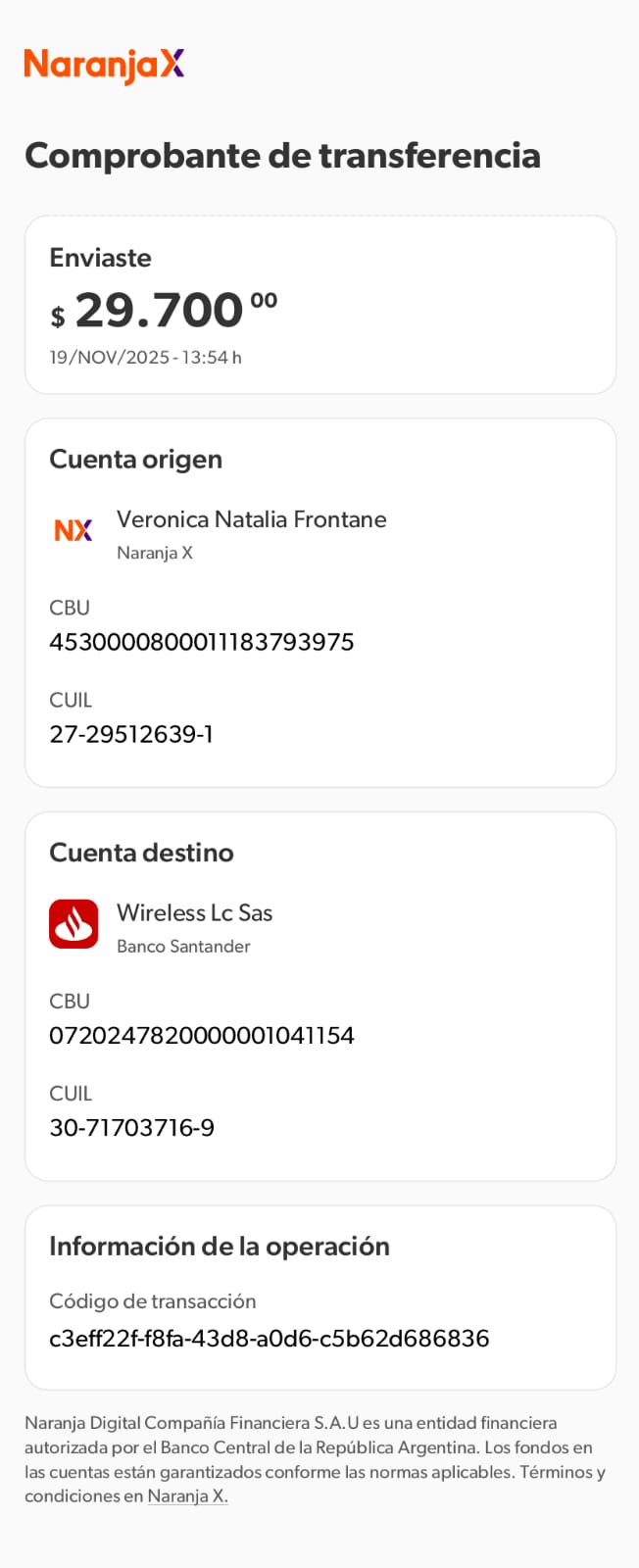Click the destination CUIL 30-71703716-9
The width and height of the screenshot is (639, 1568).
point(131,1128)
